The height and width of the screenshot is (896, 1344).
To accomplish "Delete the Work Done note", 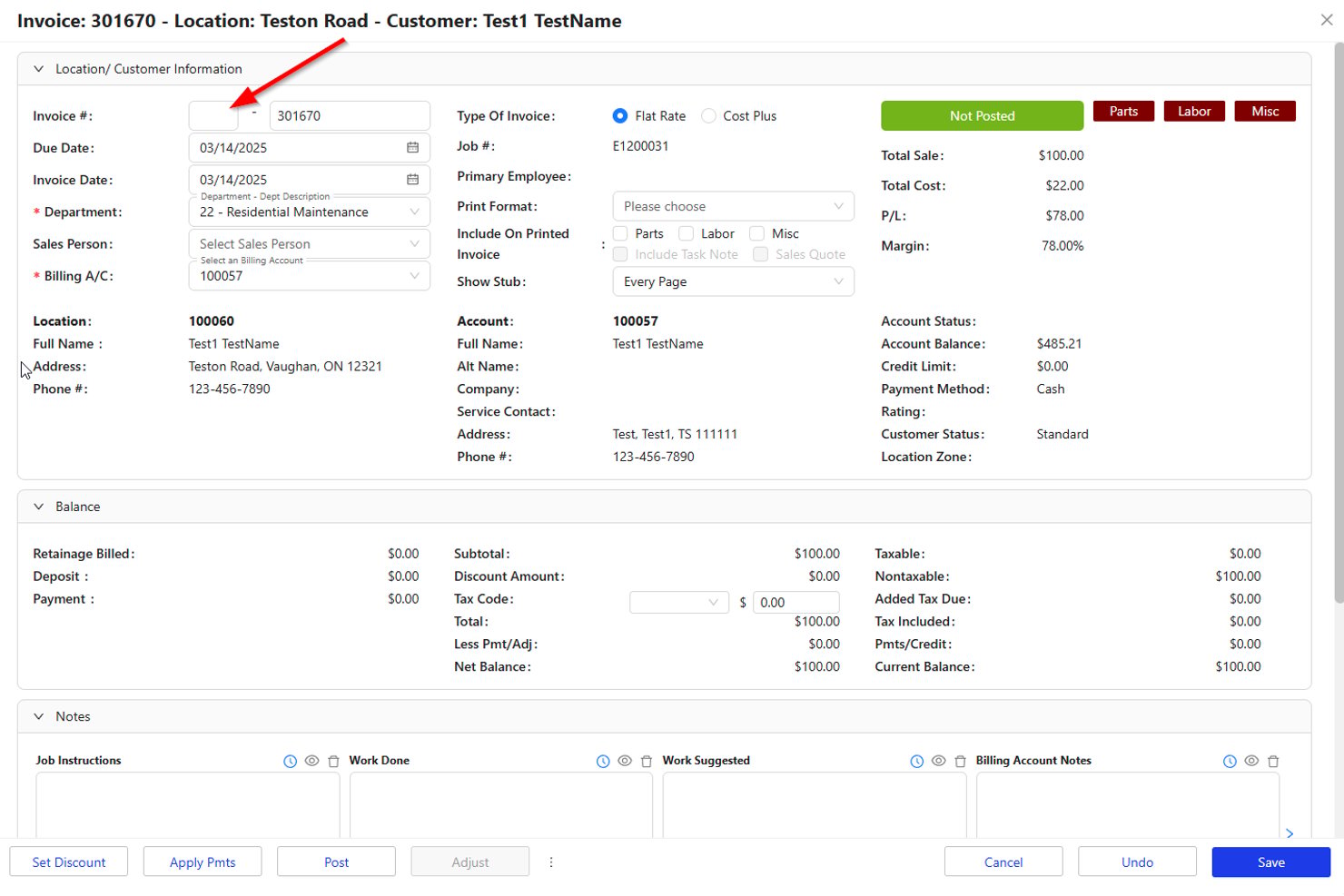I will click(647, 762).
